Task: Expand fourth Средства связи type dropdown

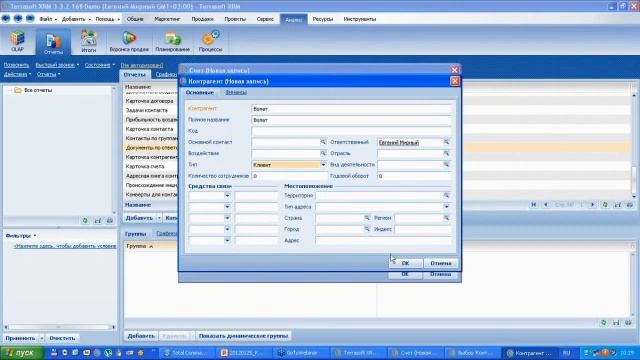Action: 227,229
